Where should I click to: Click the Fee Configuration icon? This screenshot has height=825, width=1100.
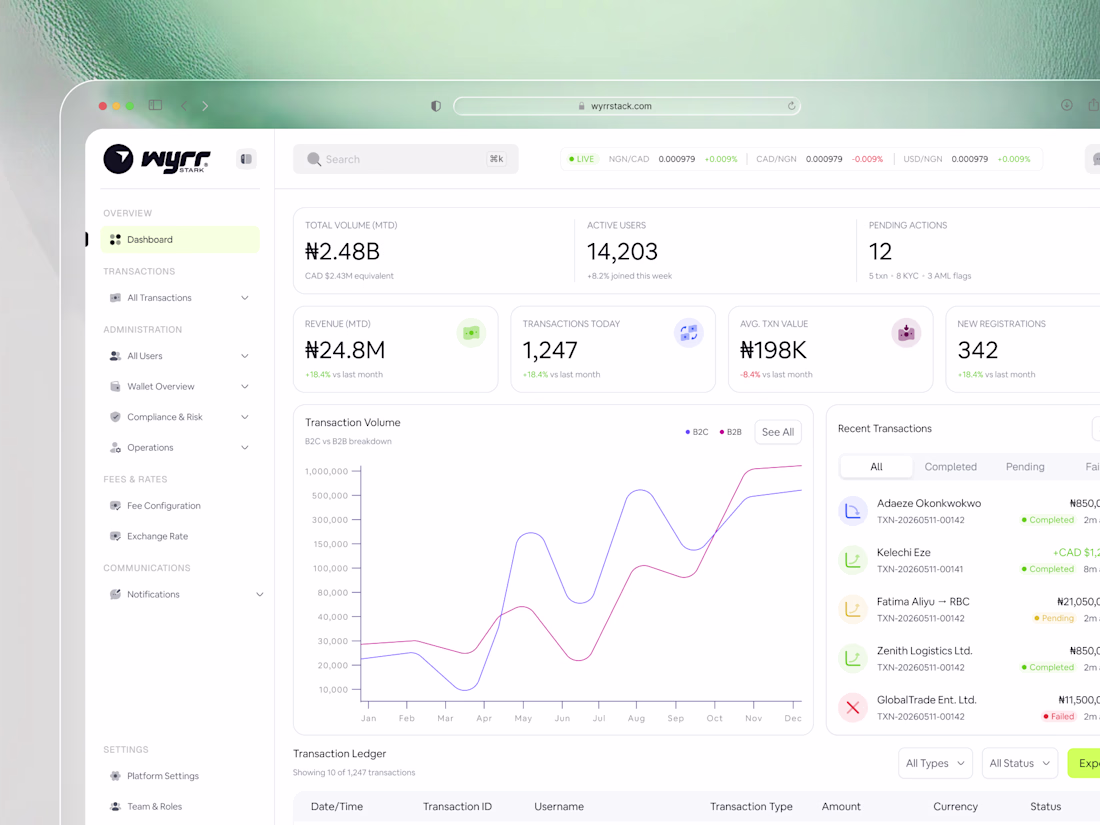(115, 506)
